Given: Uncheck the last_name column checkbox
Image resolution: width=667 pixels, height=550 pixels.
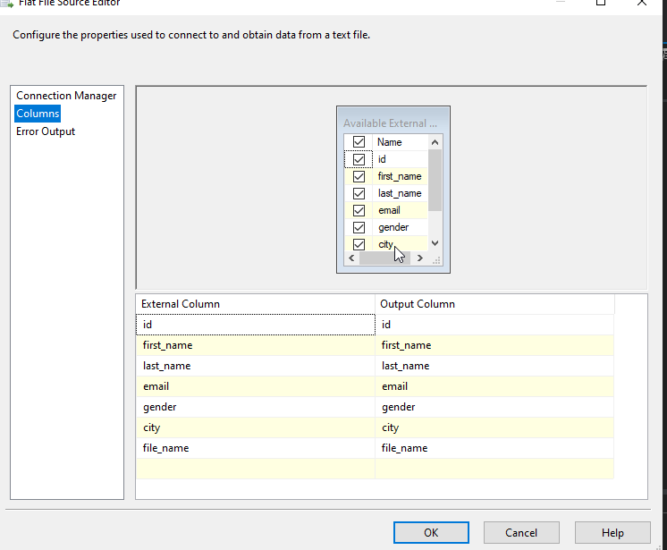Looking at the screenshot, I should tap(359, 193).
